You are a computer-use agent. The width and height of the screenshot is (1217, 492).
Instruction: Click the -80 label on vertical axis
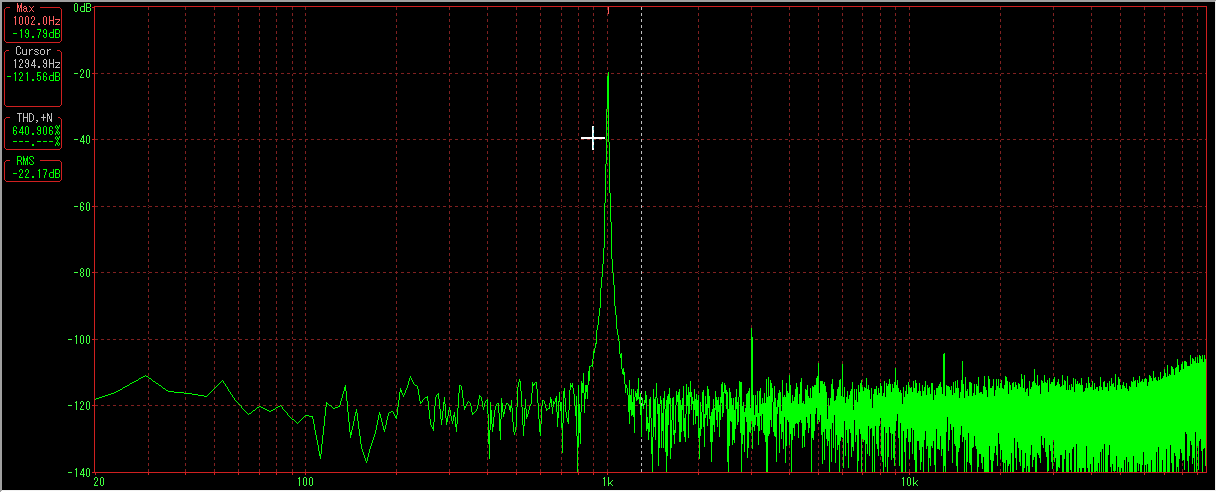[x=82, y=273]
